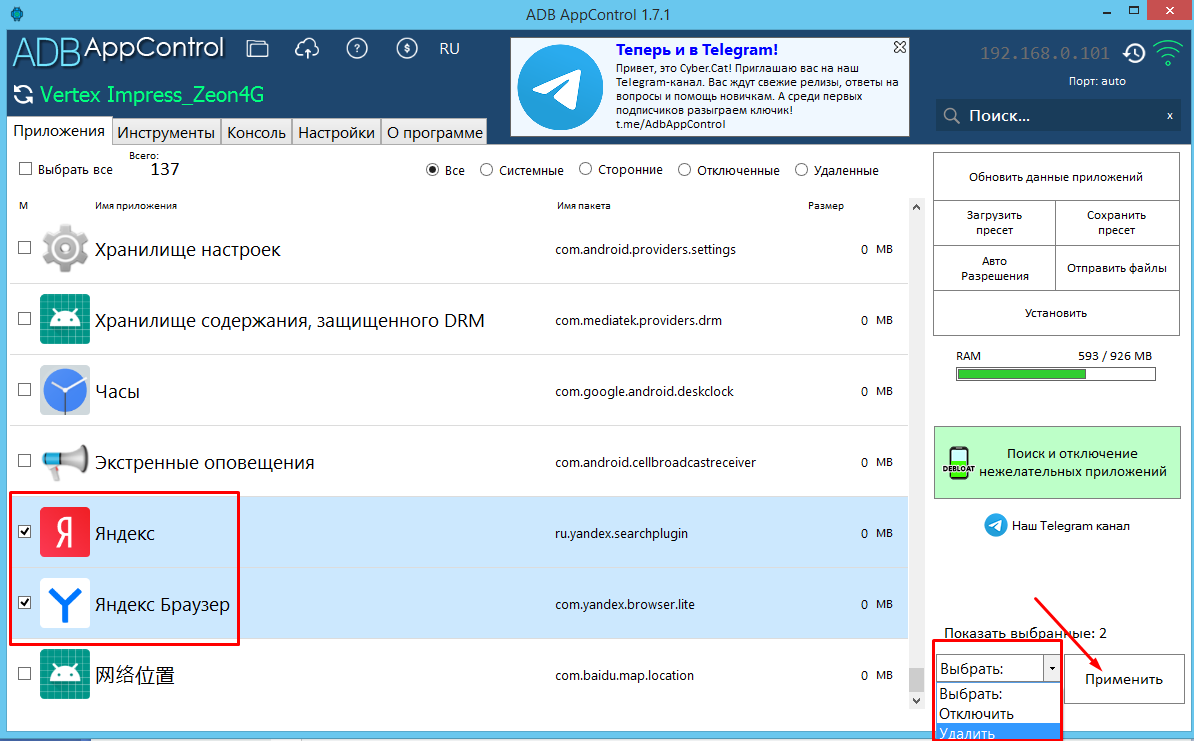Screen dimensions: 1194x741
Task: Click the 网络位置 Android app icon
Action: 65,674
